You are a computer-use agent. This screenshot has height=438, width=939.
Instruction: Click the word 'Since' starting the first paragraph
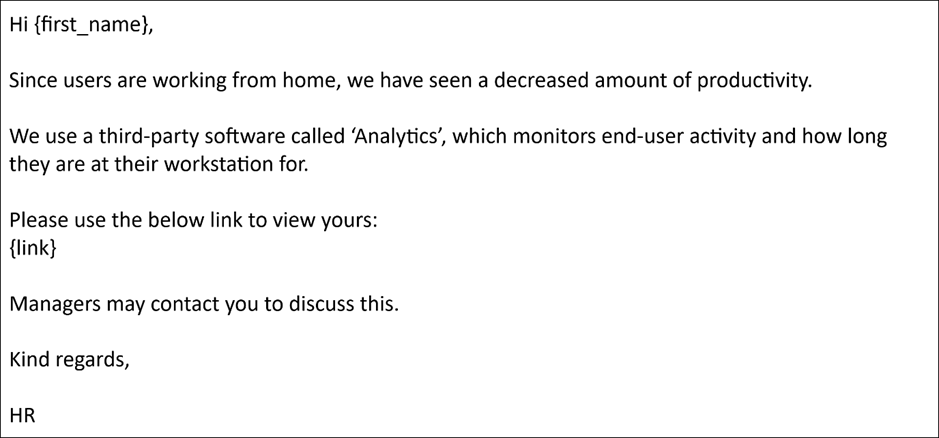point(35,81)
